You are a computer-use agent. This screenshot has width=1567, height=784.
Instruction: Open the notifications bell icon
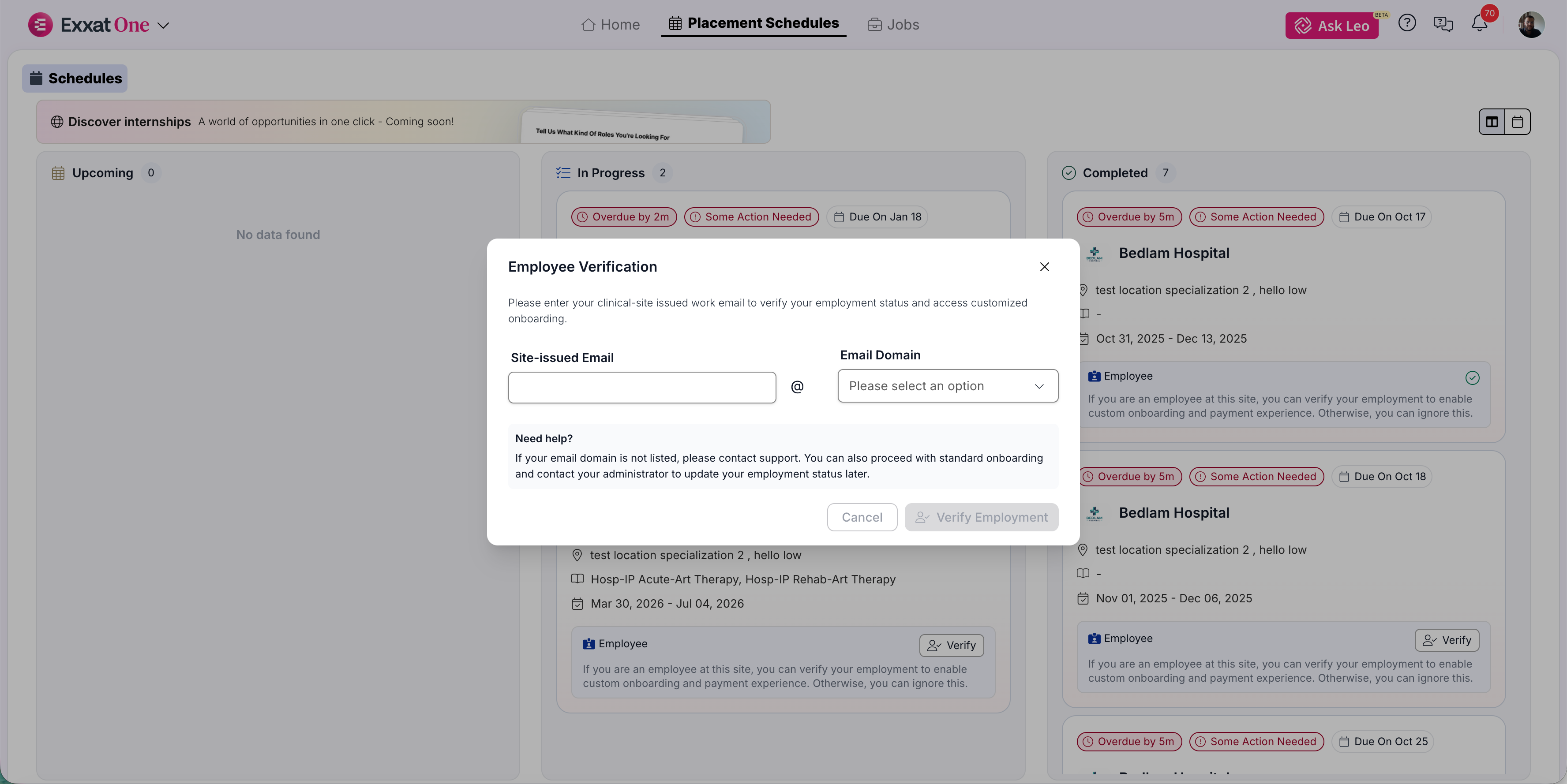pos(1479,24)
